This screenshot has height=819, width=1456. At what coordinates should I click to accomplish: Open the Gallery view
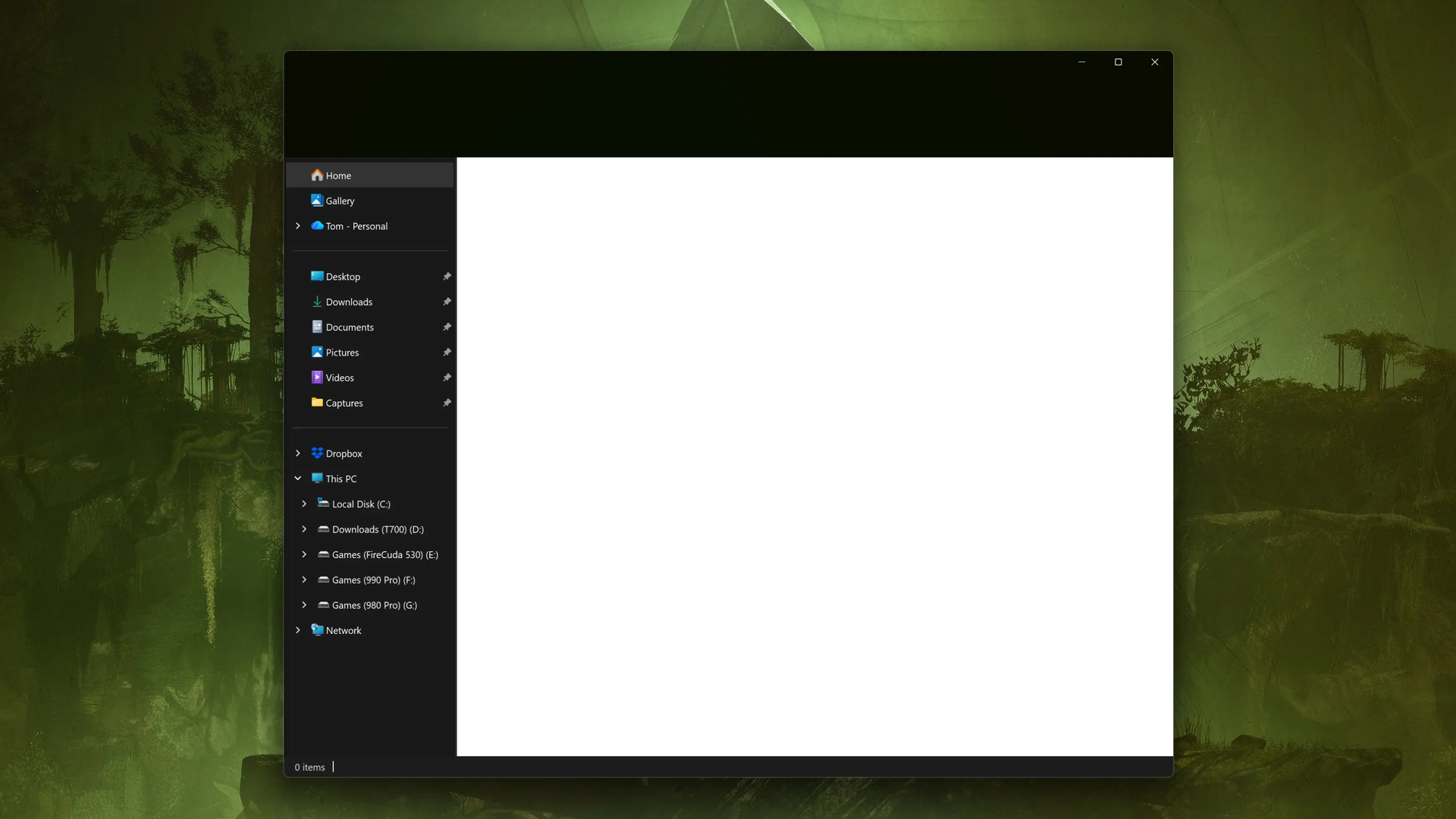tap(339, 200)
